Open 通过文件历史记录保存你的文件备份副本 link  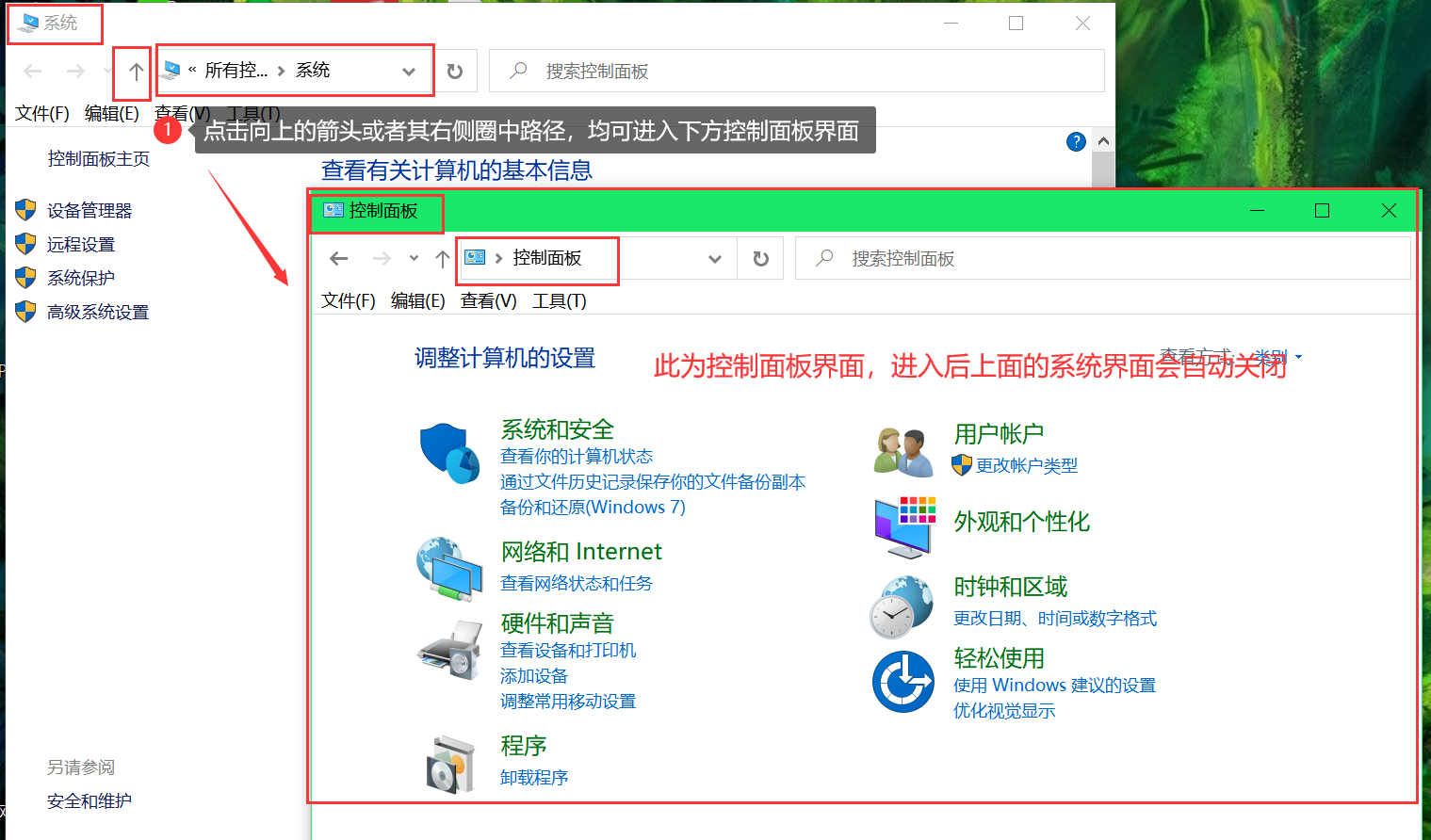[x=653, y=481]
